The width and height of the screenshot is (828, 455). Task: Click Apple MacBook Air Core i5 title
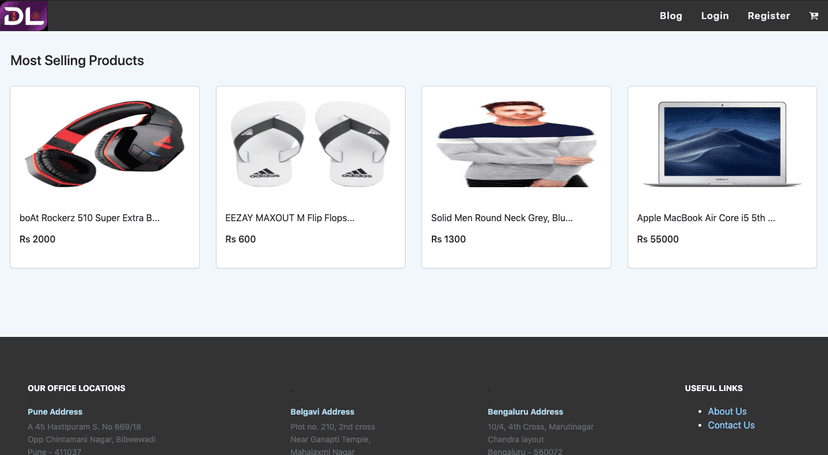[706, 217]
